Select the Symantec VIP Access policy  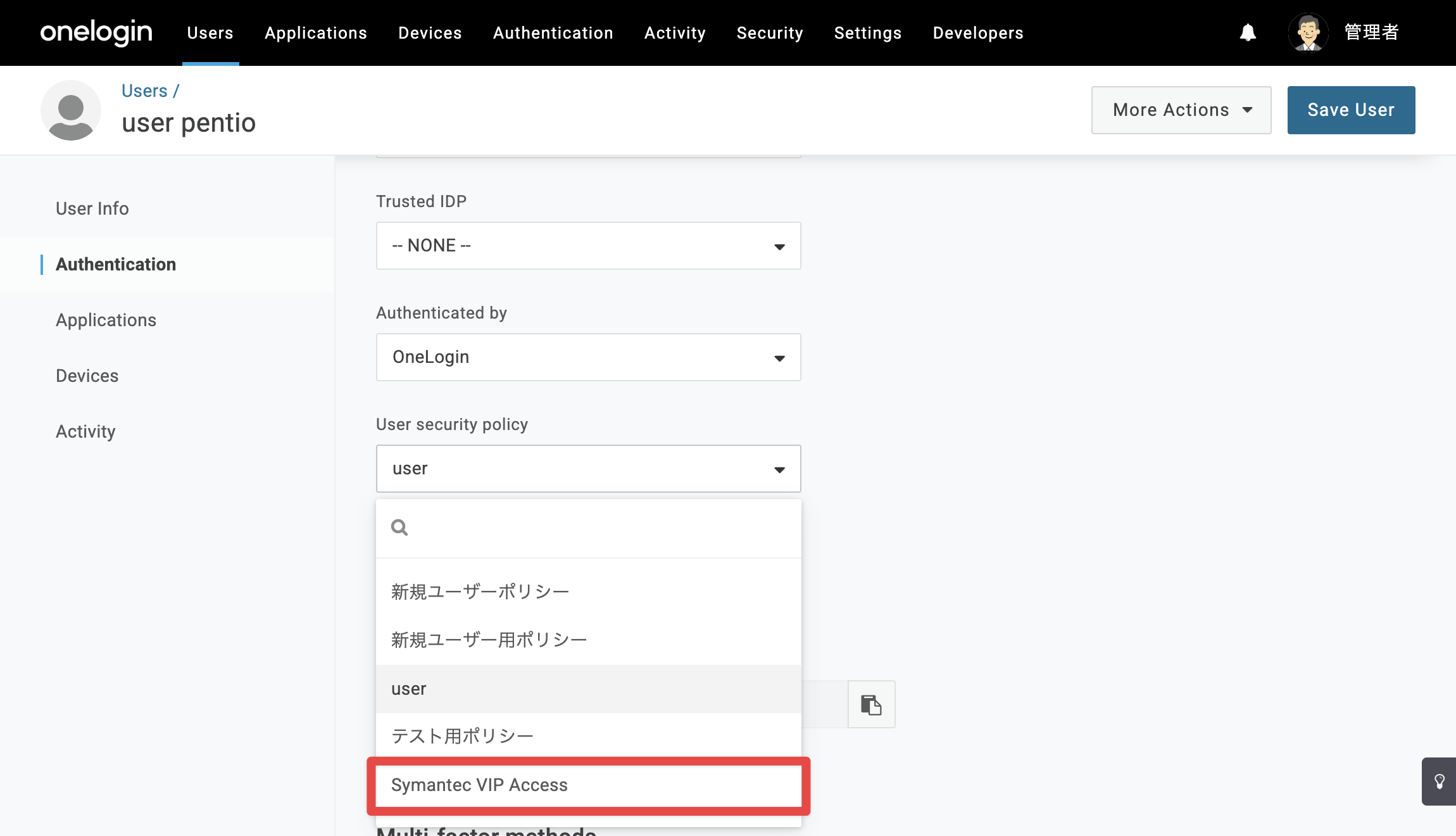point(589,785)
